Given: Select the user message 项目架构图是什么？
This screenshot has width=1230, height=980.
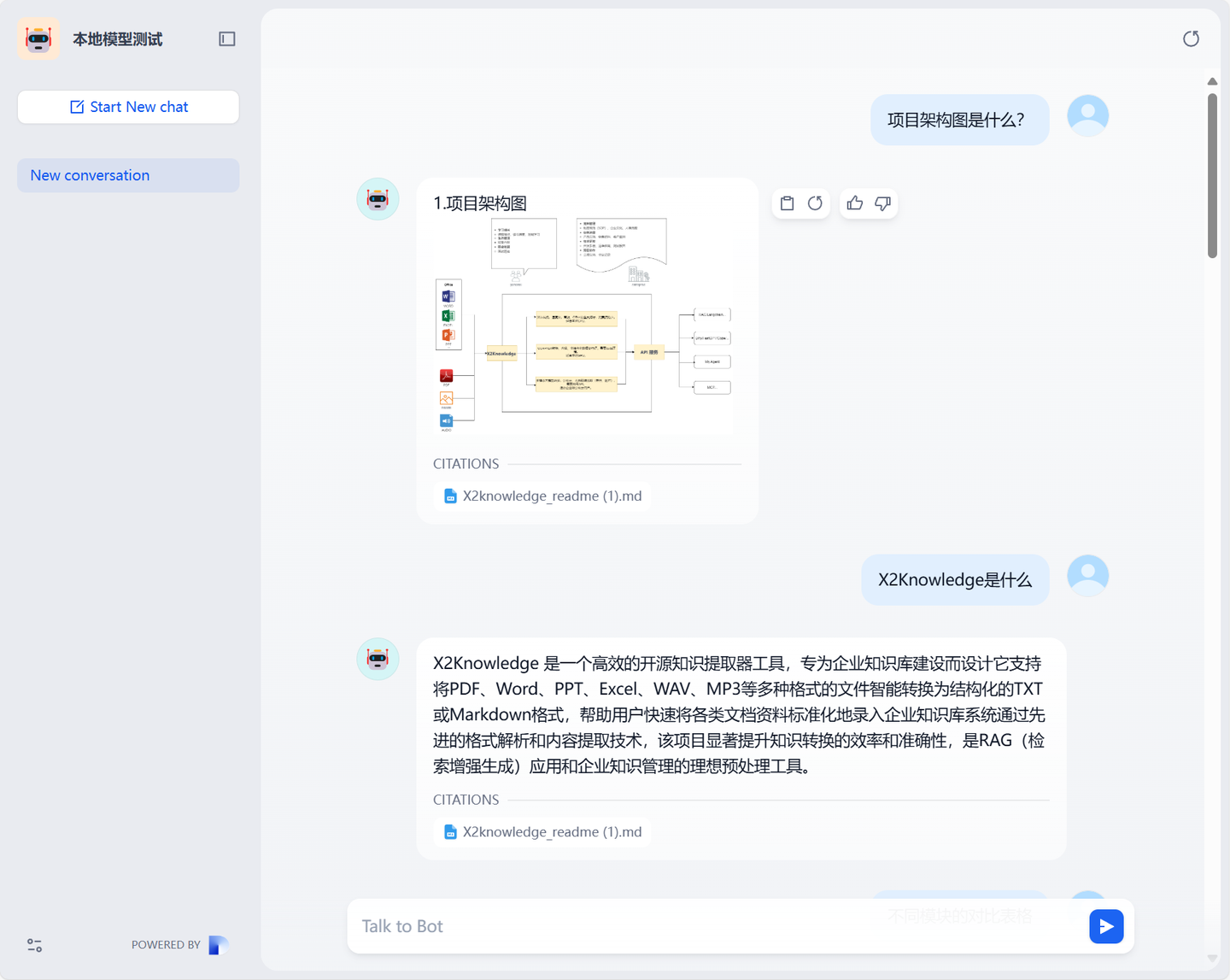Looking at the screenshot, I should click(x=959, y=120).
